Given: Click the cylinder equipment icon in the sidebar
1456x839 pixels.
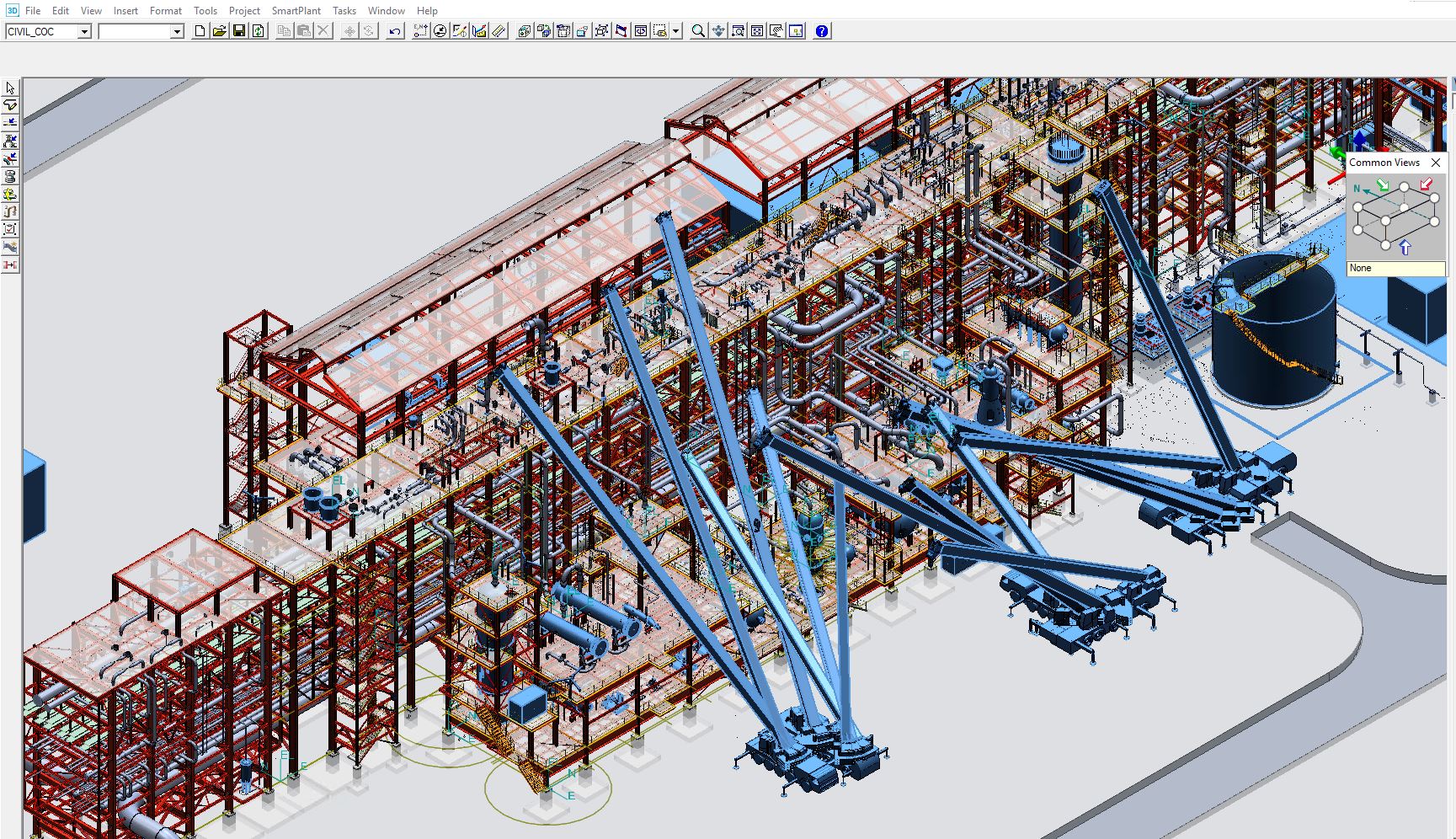Looking at the screenshot, I should 10,176.
